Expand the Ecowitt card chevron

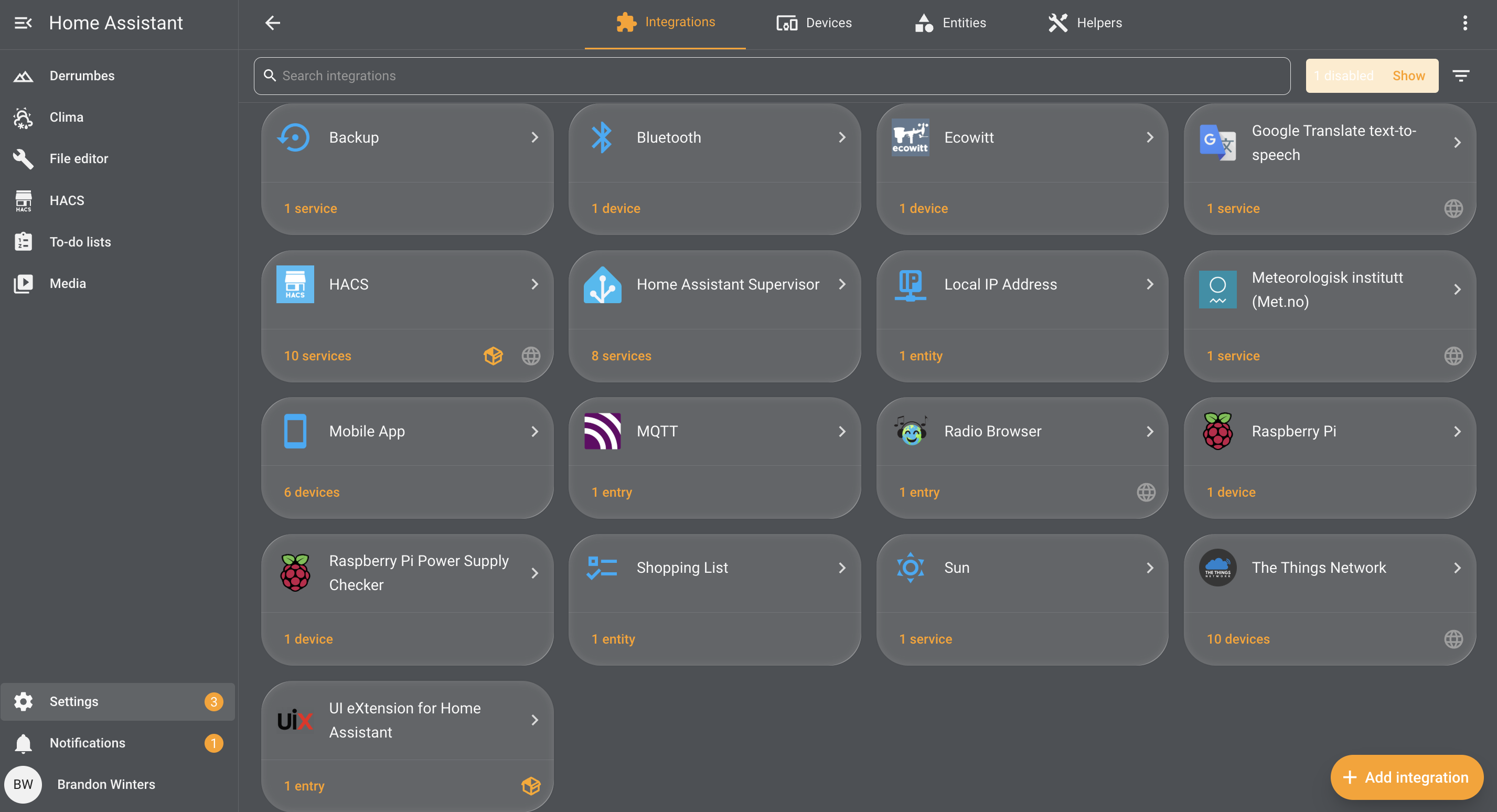coord(1149,137)
